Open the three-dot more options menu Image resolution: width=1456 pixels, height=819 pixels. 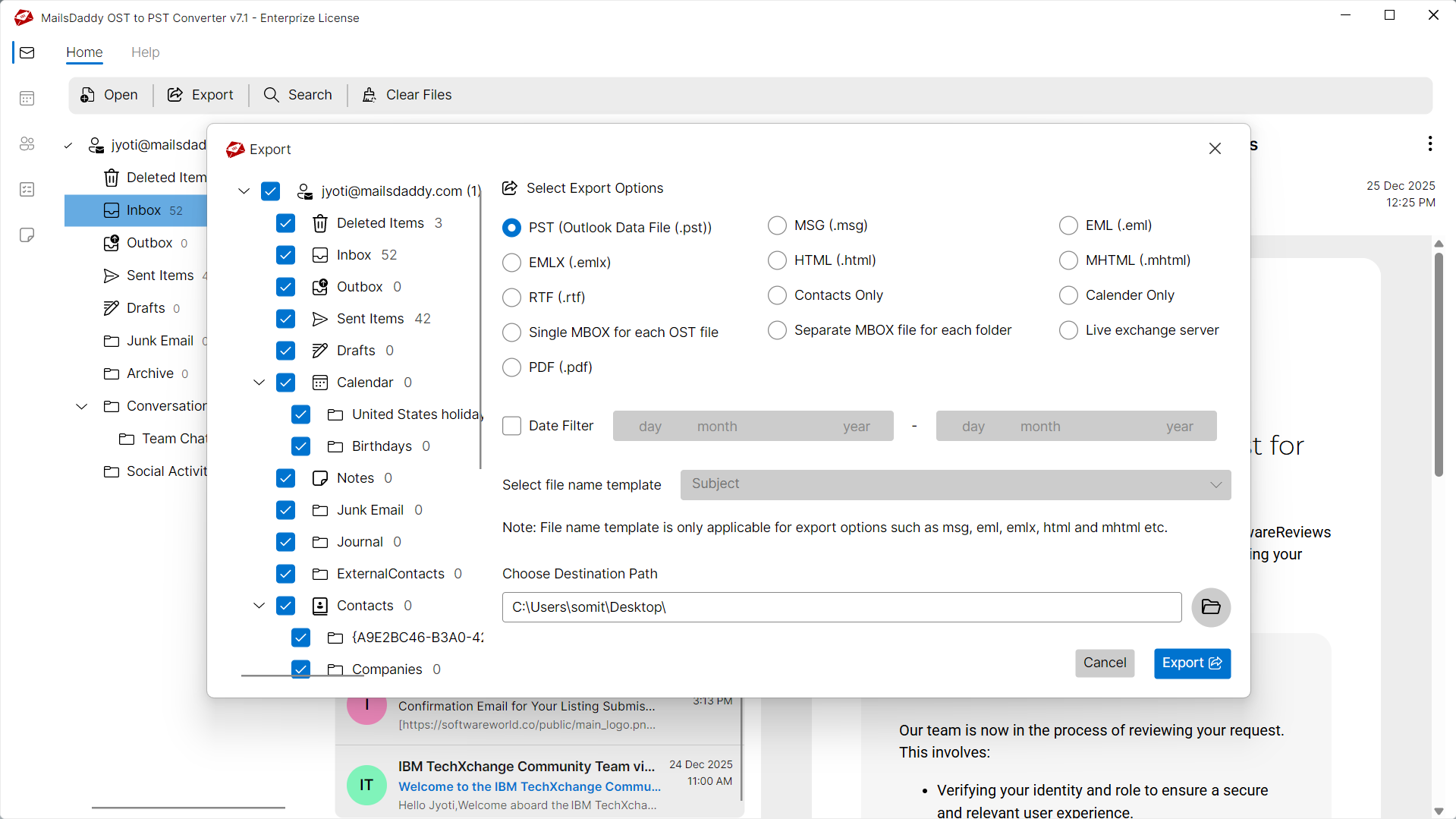coord(1429,143)
